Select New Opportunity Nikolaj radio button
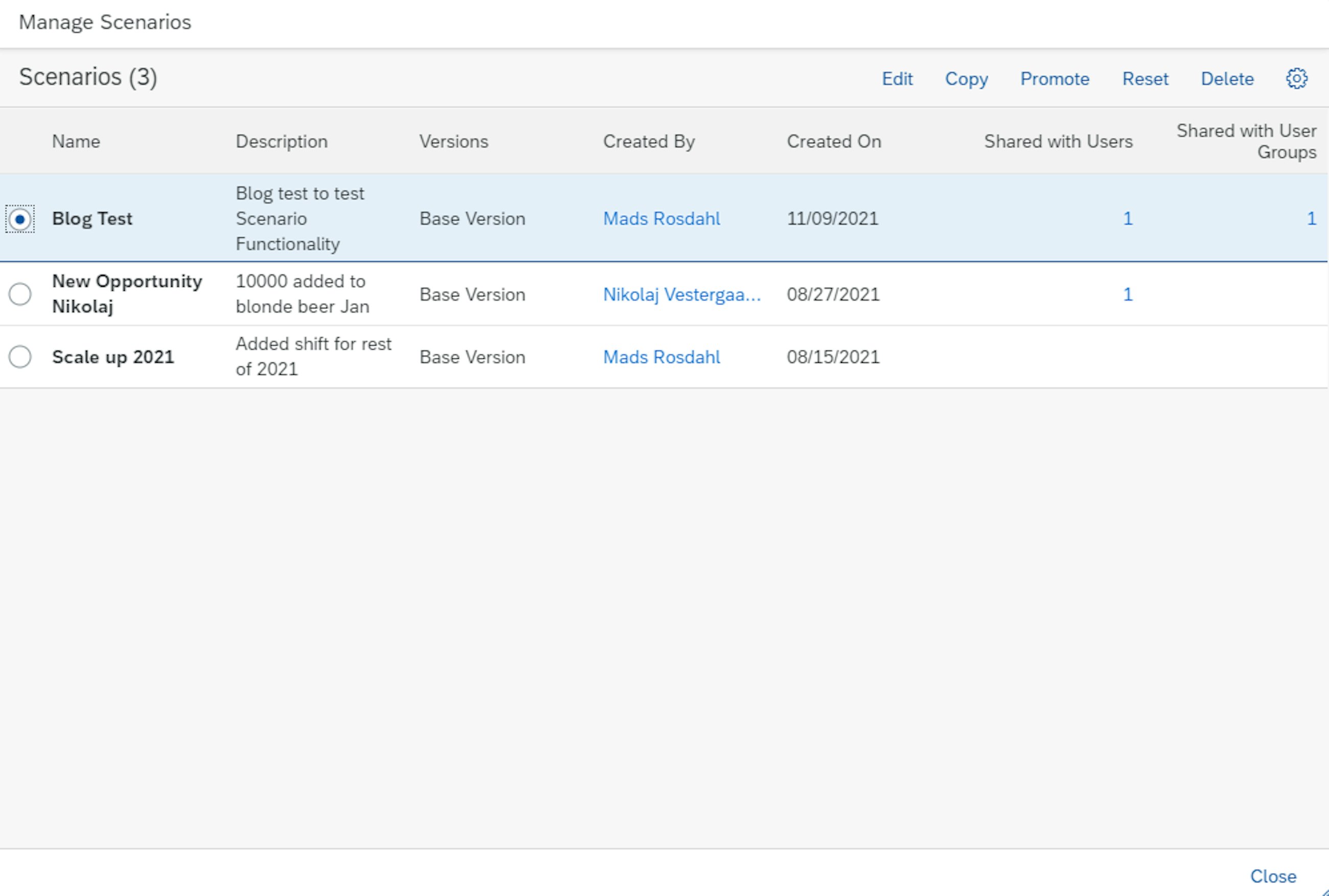Viewport: 1329px width, 896px height. [x=20, y=294]
